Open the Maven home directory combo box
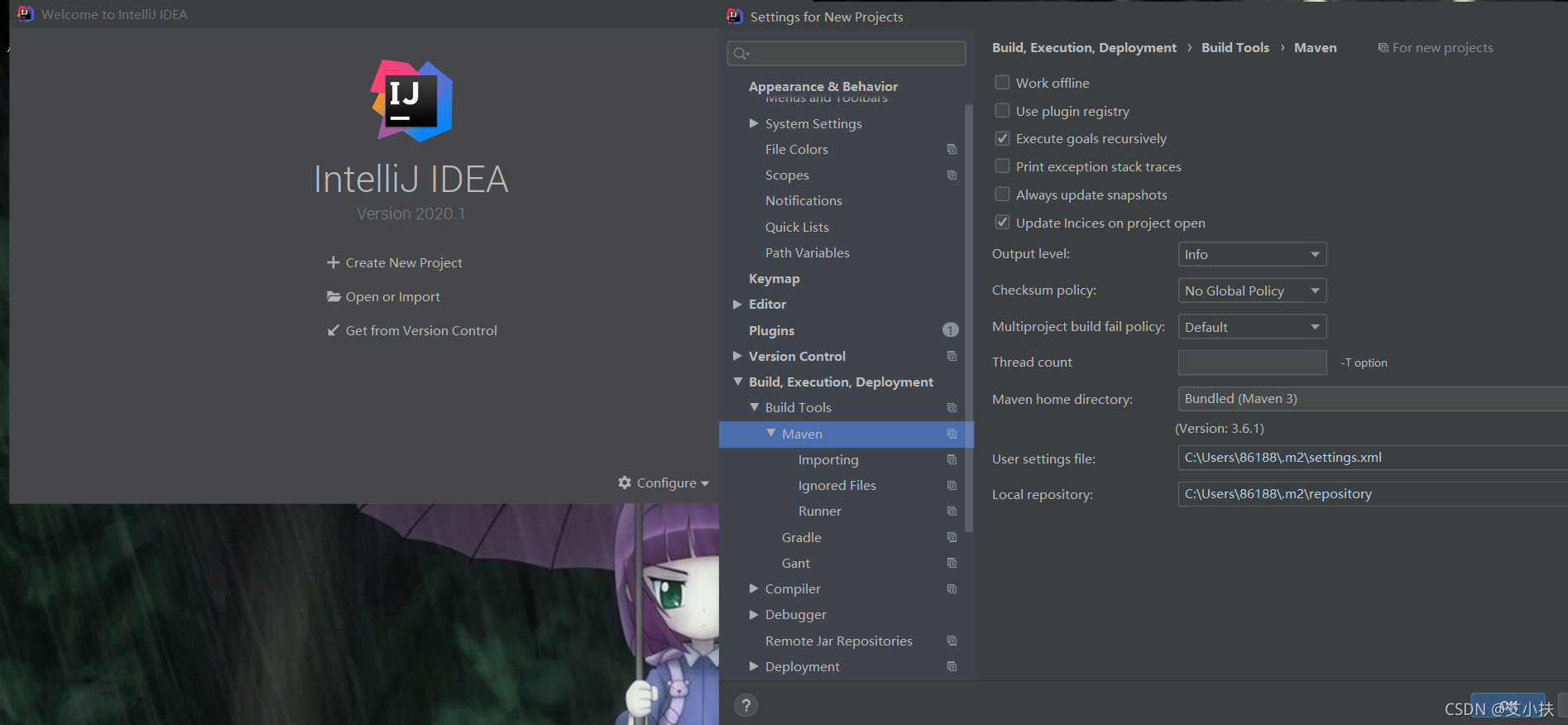Screen dimensions: 1568x725 point(1373,399)
